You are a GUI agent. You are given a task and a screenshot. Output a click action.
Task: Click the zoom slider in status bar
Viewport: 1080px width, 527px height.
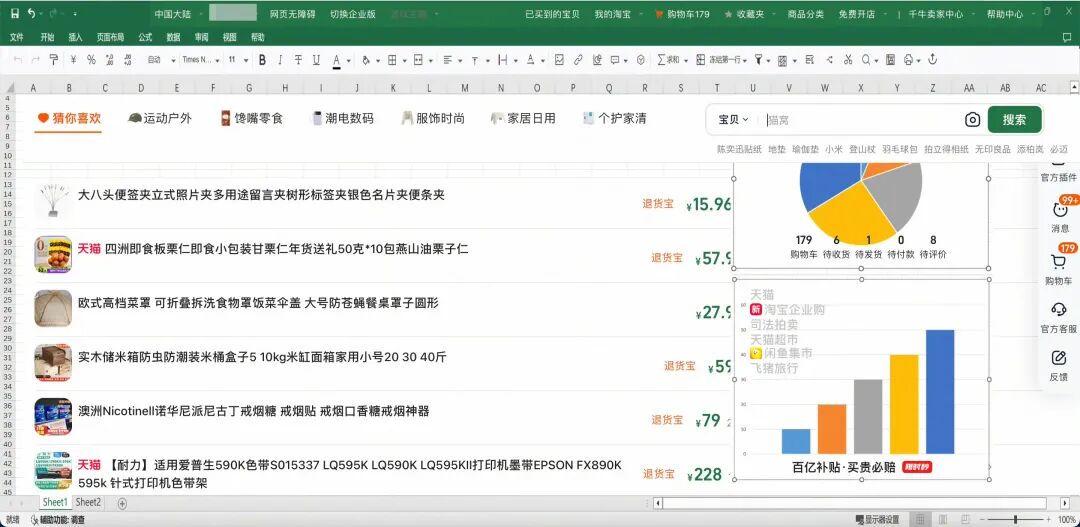pos(1015,519)
